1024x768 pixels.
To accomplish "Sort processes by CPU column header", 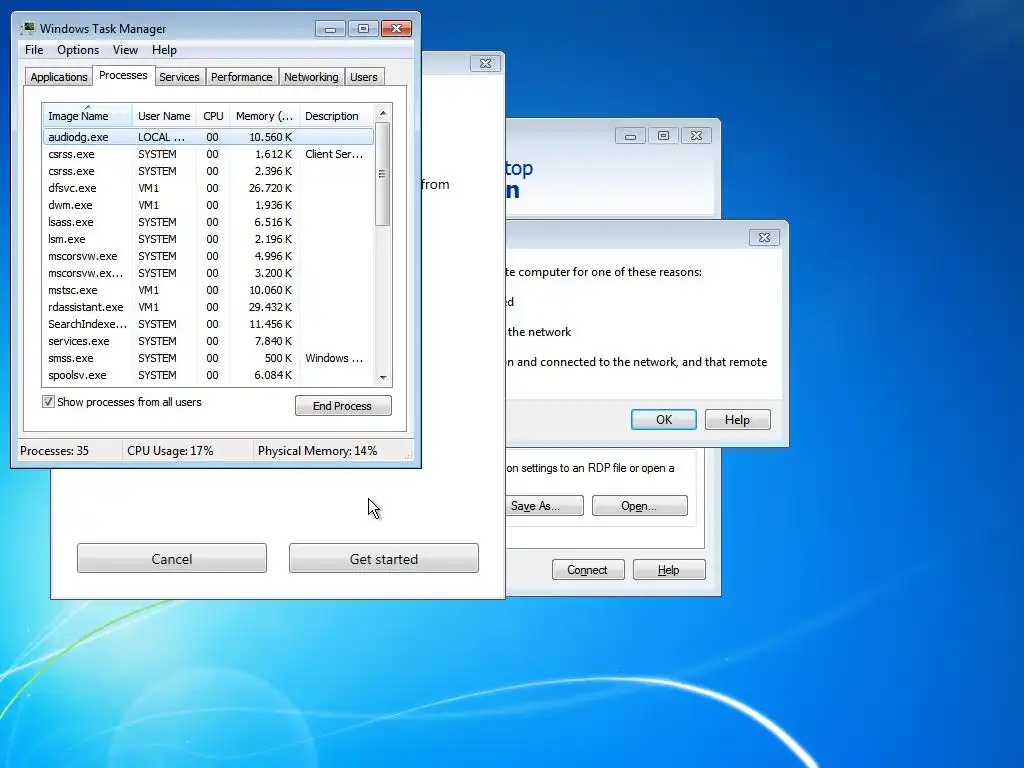I will [213, 116].
